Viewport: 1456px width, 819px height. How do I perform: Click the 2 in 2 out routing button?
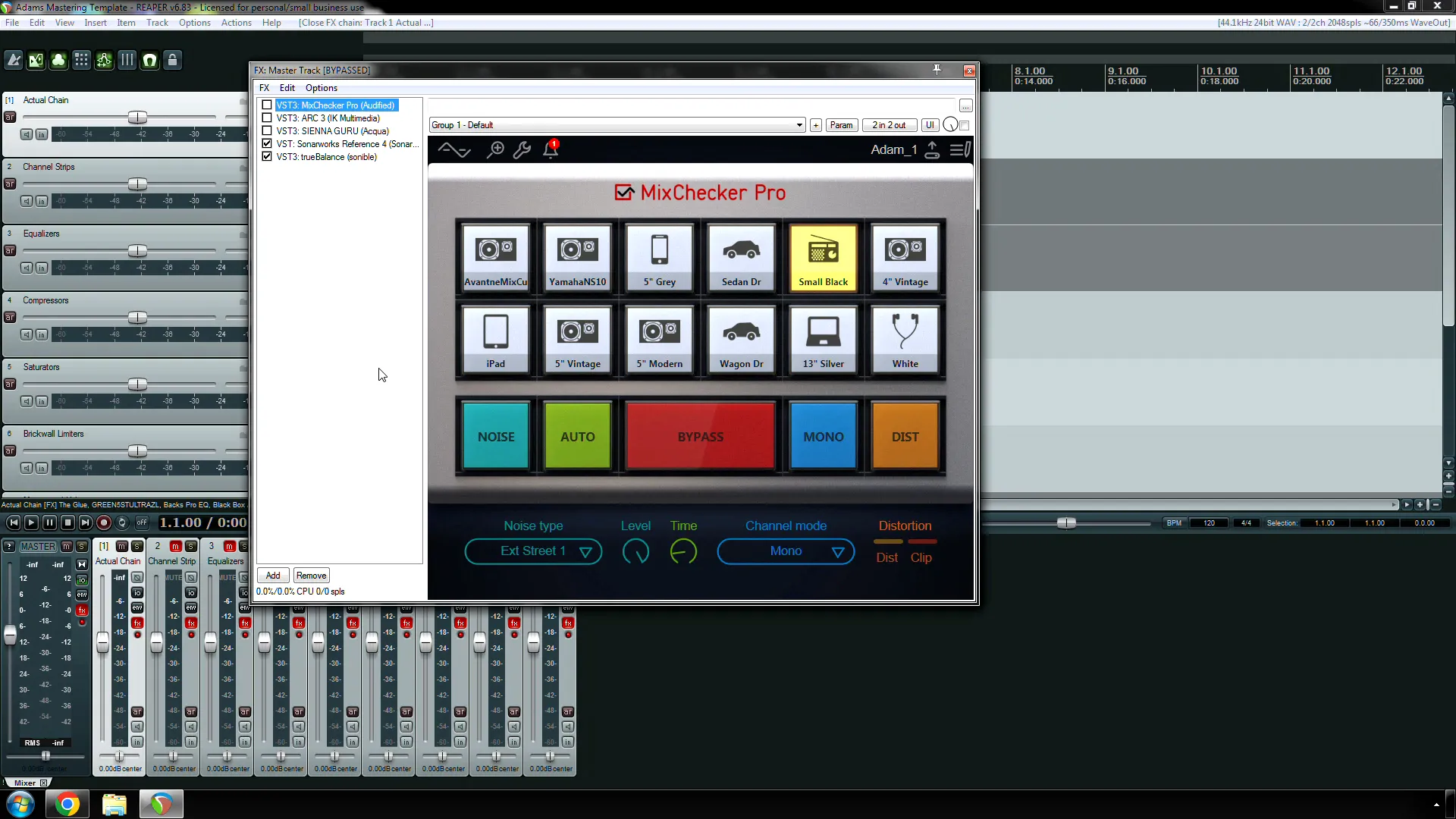tap(889, 125)
